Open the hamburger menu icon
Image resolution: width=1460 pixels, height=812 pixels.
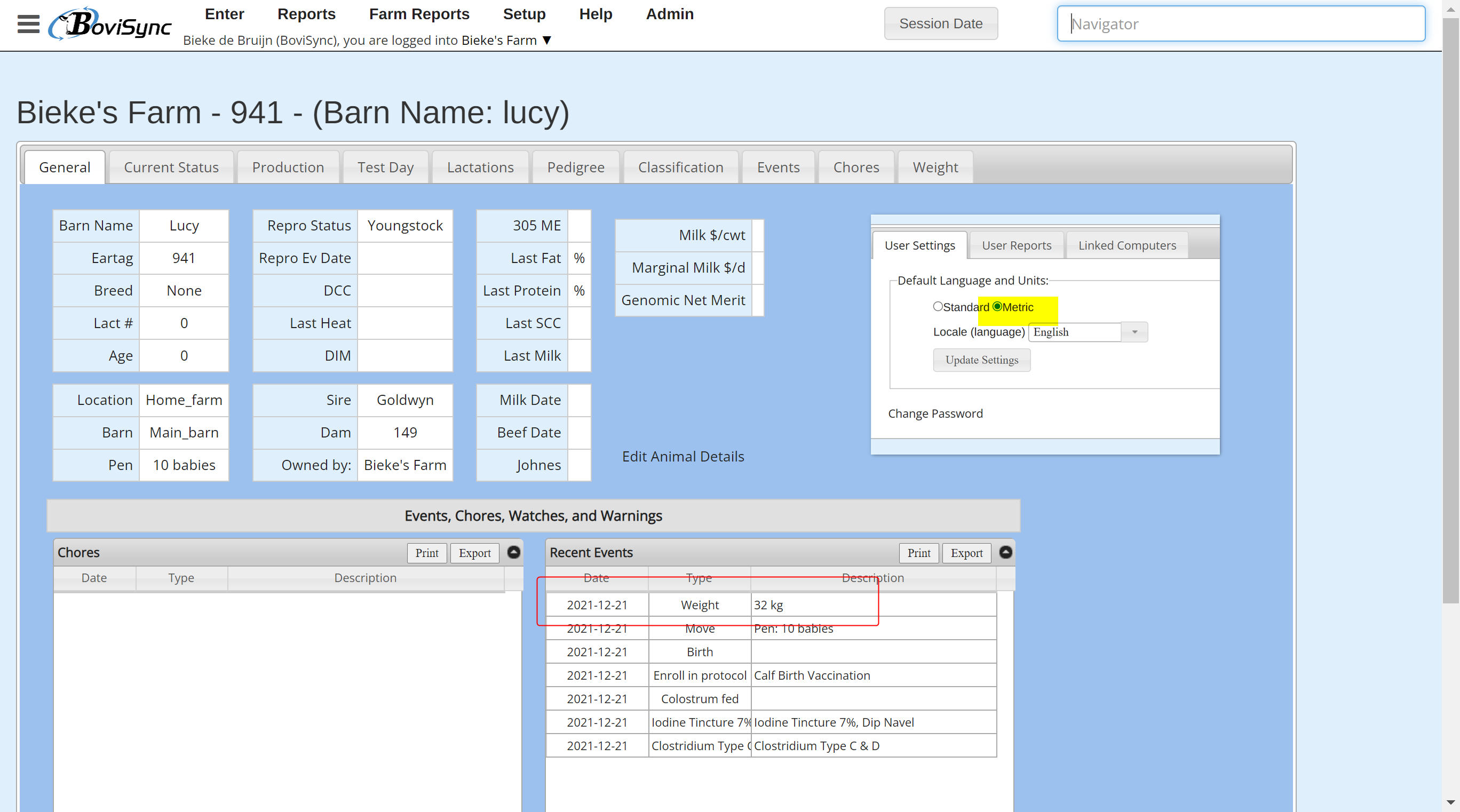(x=28, y=24)
